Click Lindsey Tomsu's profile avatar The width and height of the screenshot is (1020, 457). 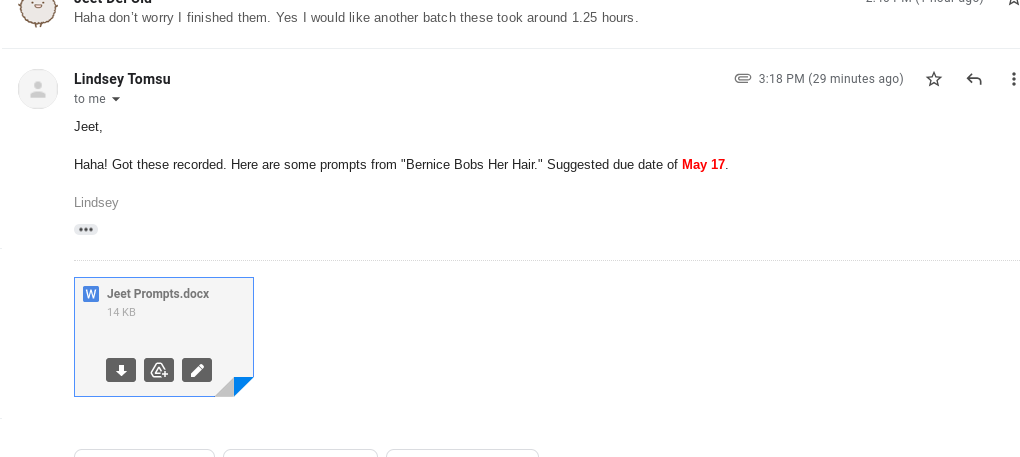[x=38, y=89]
